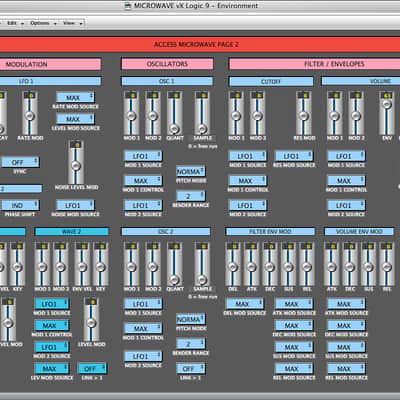400x400 pixels.
Task: Click the OSC 2 MOD 2 fader
Action: (x=153, y=264)
